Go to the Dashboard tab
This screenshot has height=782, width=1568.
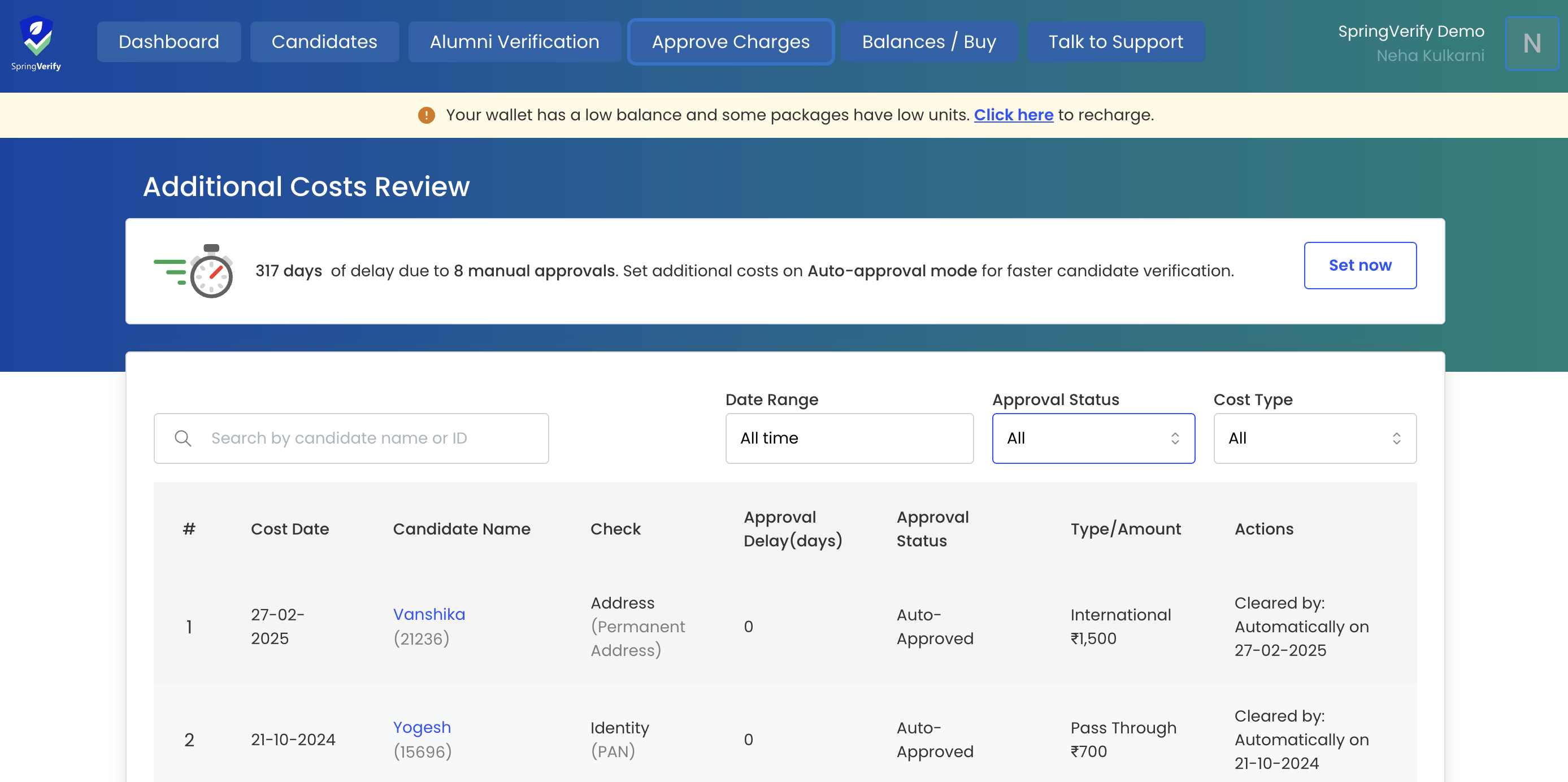pos(168,42)
